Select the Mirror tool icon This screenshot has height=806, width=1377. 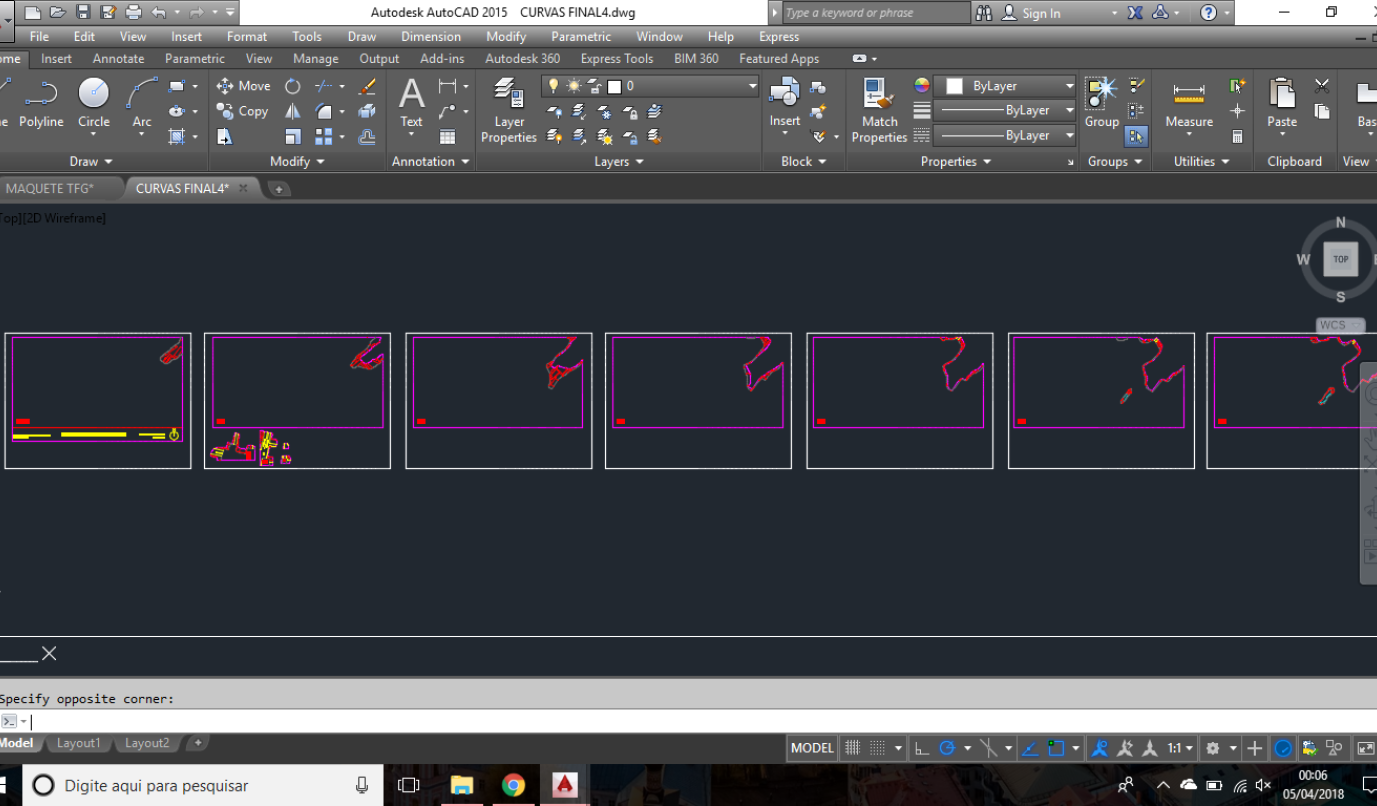coord(293,111)
